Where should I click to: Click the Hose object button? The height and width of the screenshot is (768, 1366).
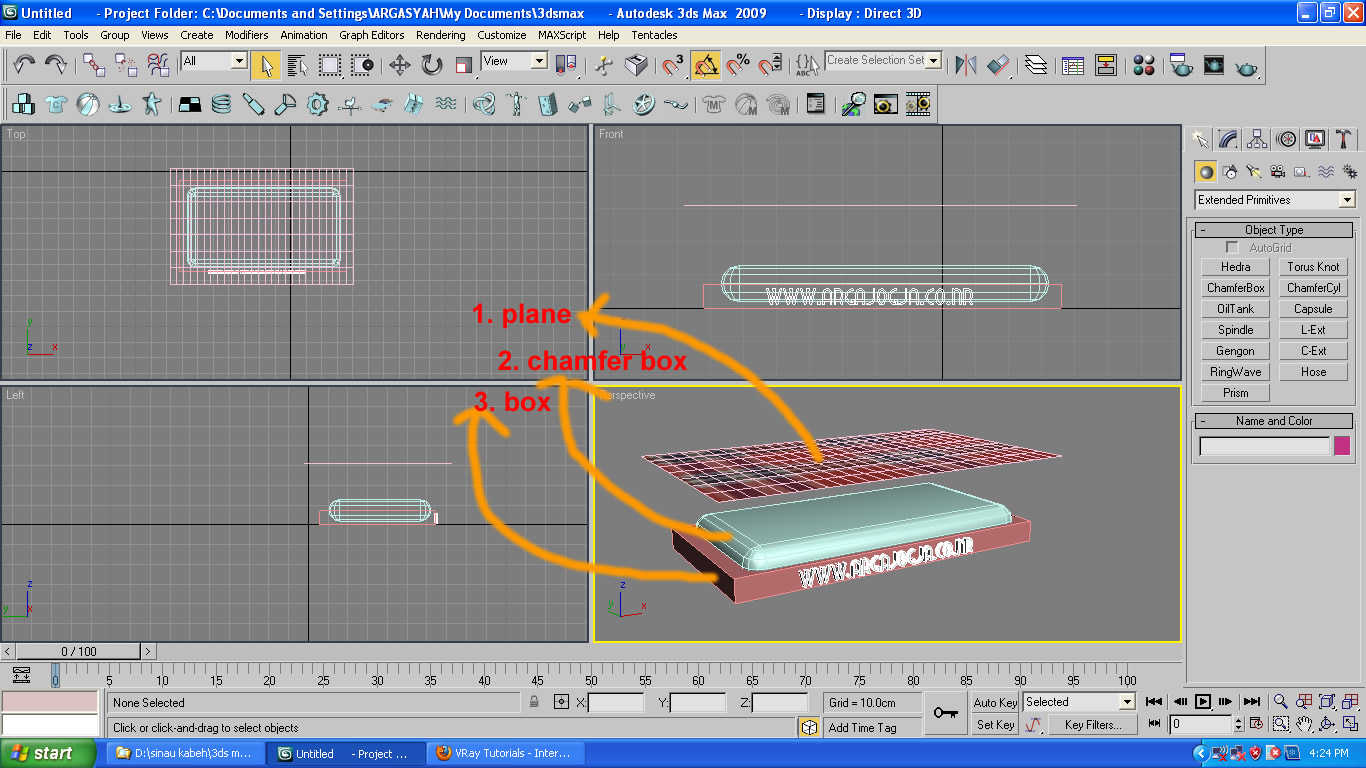(x=1313, y=372)
